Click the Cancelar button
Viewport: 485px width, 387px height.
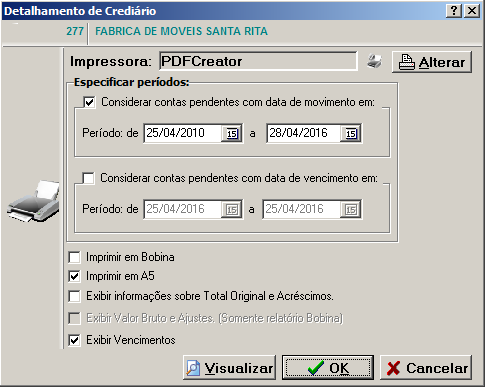click(x=426, y=368)
